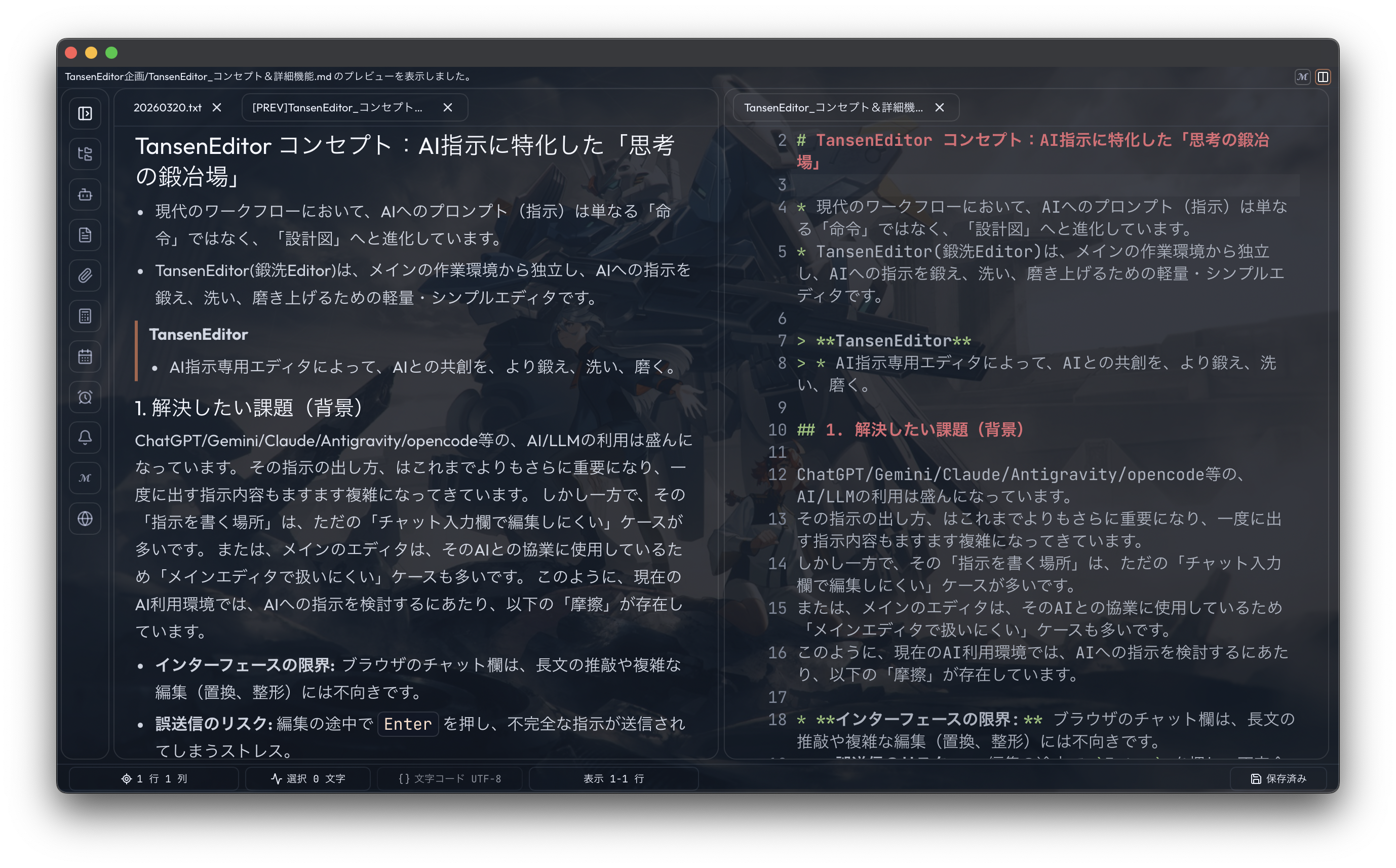Click the inline Enter code key in preview
The height and width of the screenshot is (868, 1396).
(x=408, y=725)
